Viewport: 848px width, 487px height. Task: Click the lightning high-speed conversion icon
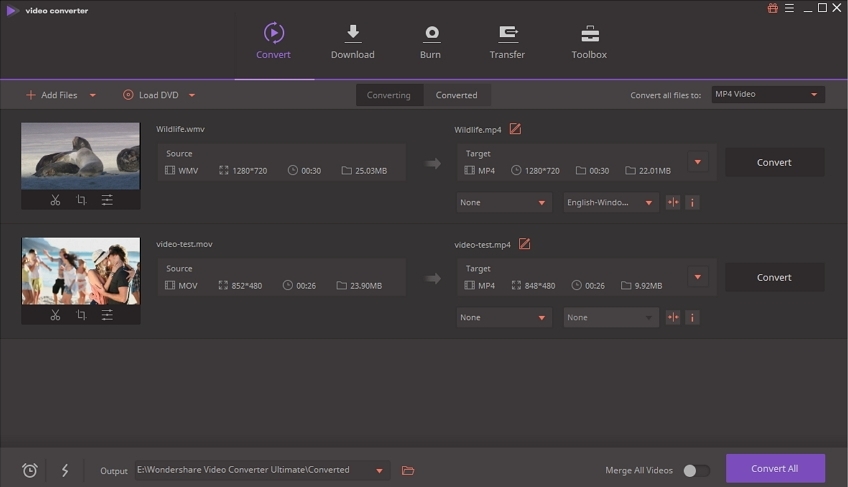click(x=65, y=470)
